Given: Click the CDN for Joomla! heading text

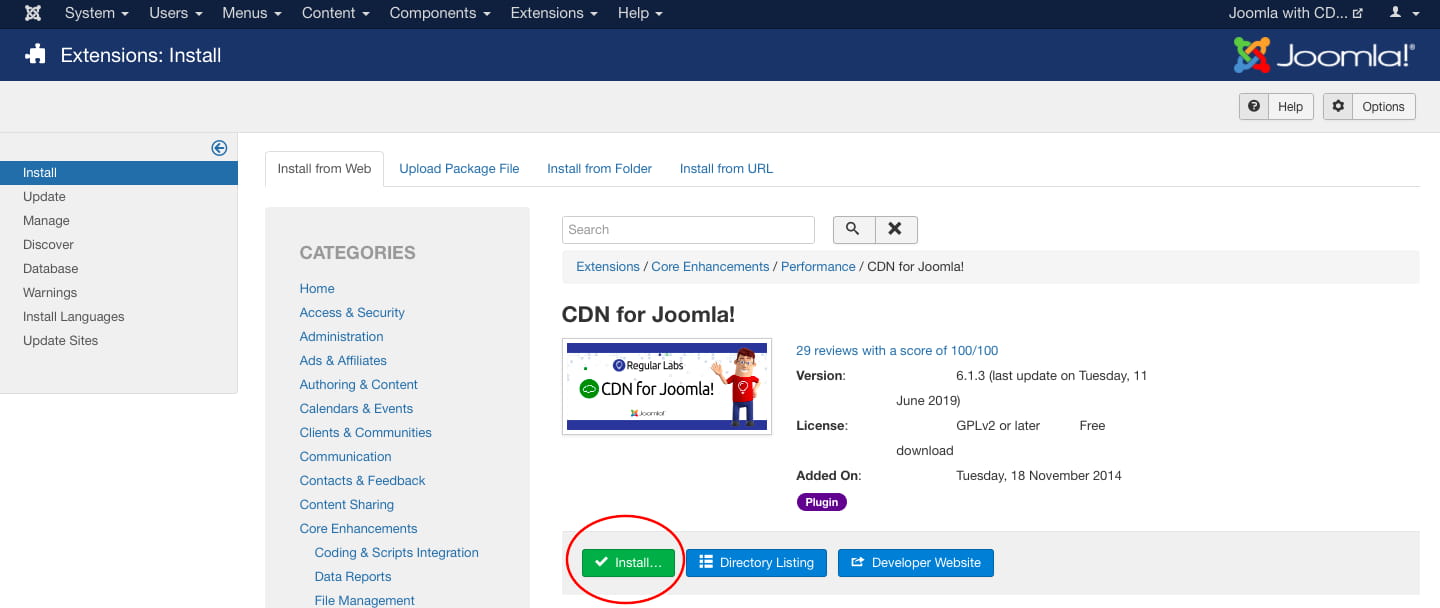Looking at the screenshot, I should pyautogui.click(x=649, y=314).
